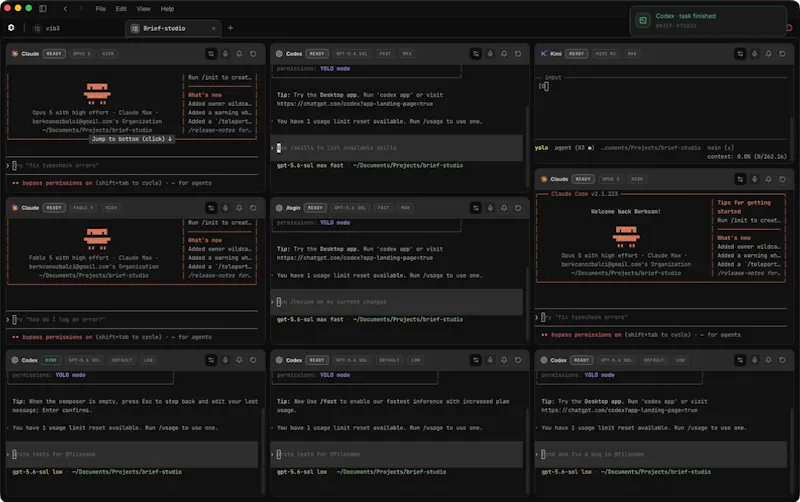Click the terminal icon in task finished notification
The image size is (800, 502).
pos(643,20)
